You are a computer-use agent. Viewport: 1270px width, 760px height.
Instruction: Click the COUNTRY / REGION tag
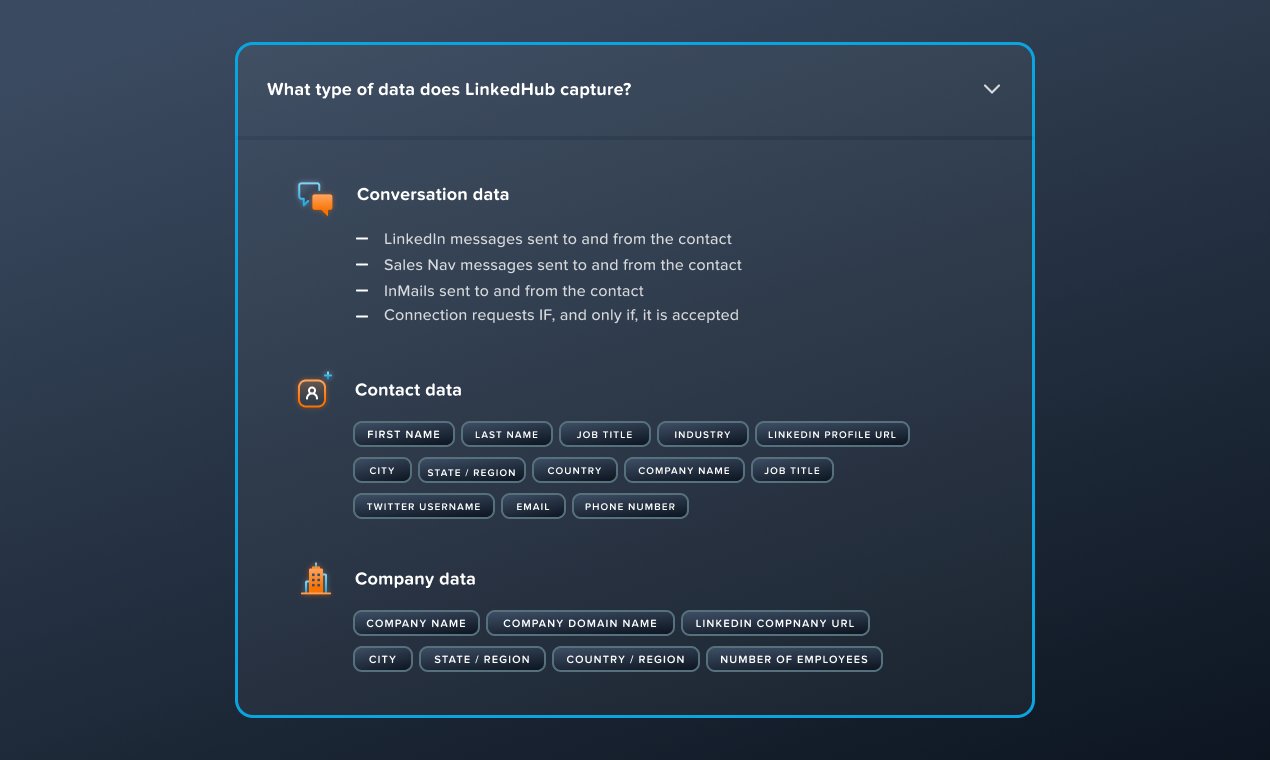[x=626, y=659]
